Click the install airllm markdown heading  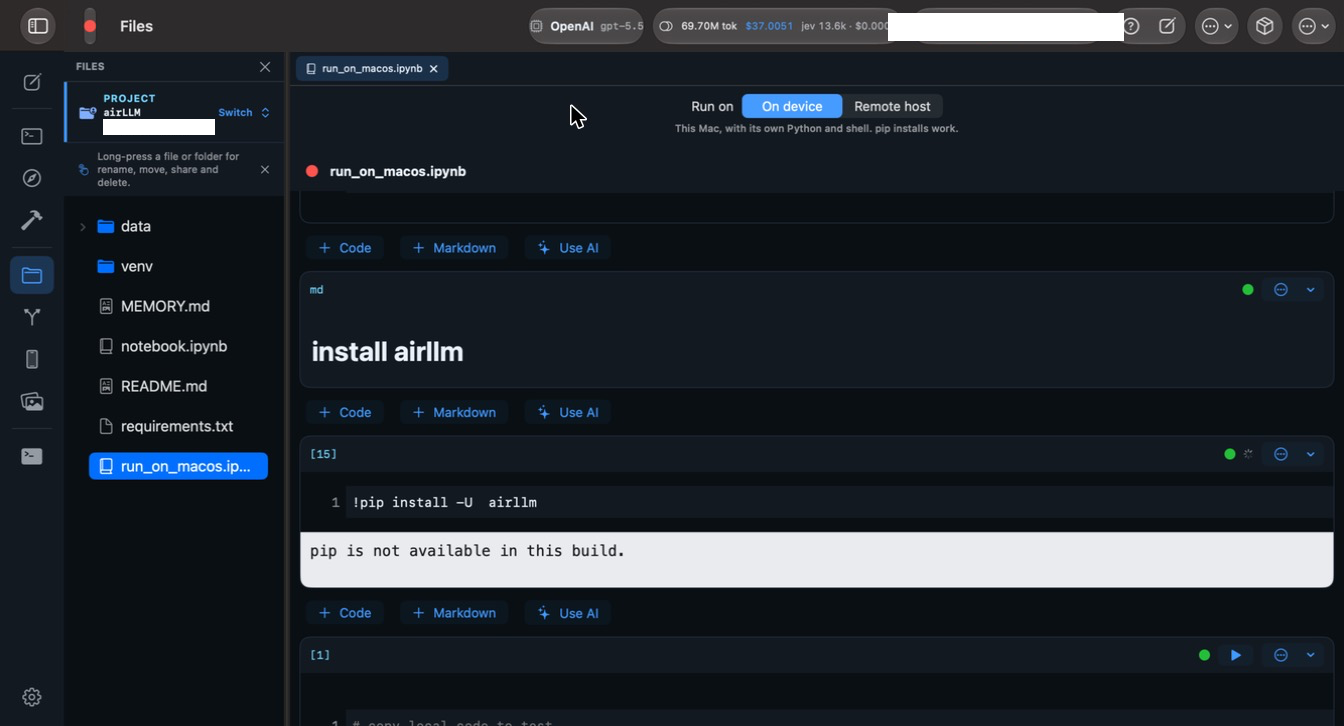pos(387,351)
